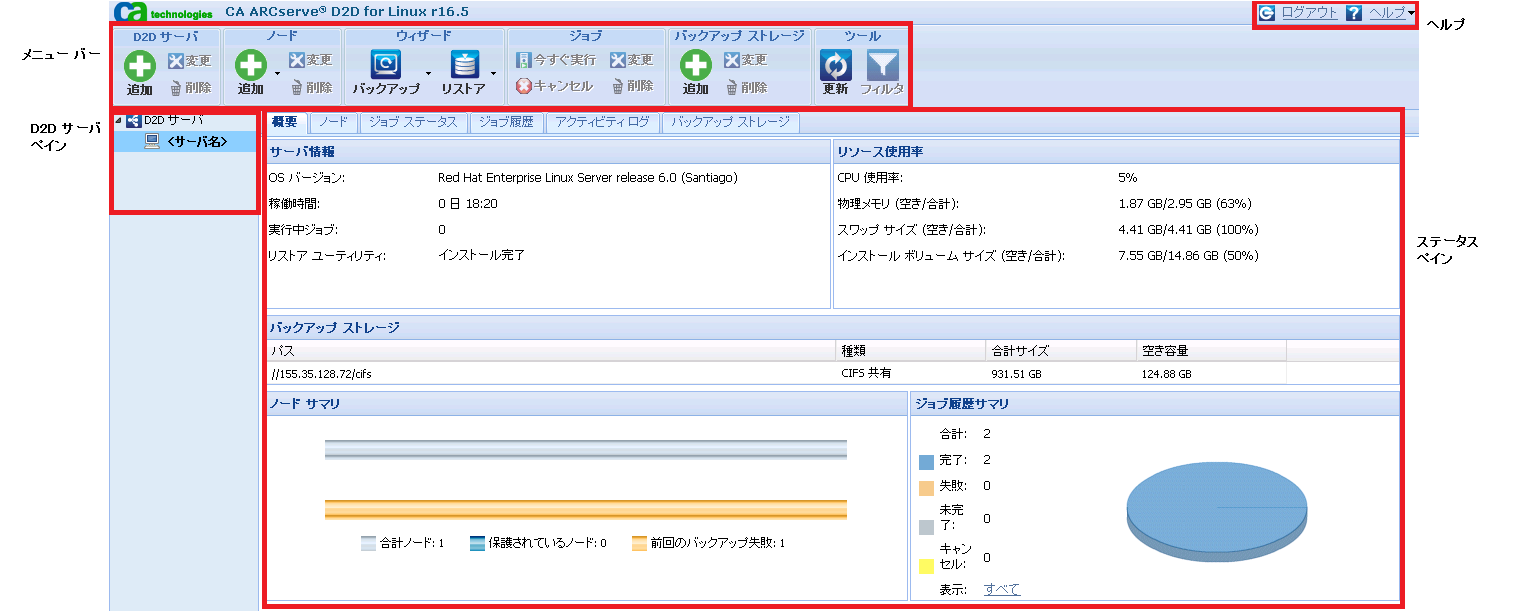1519x611 pixels.
Task: Click the CIFS 共有 type cell
Action: (x=866, y=373)
